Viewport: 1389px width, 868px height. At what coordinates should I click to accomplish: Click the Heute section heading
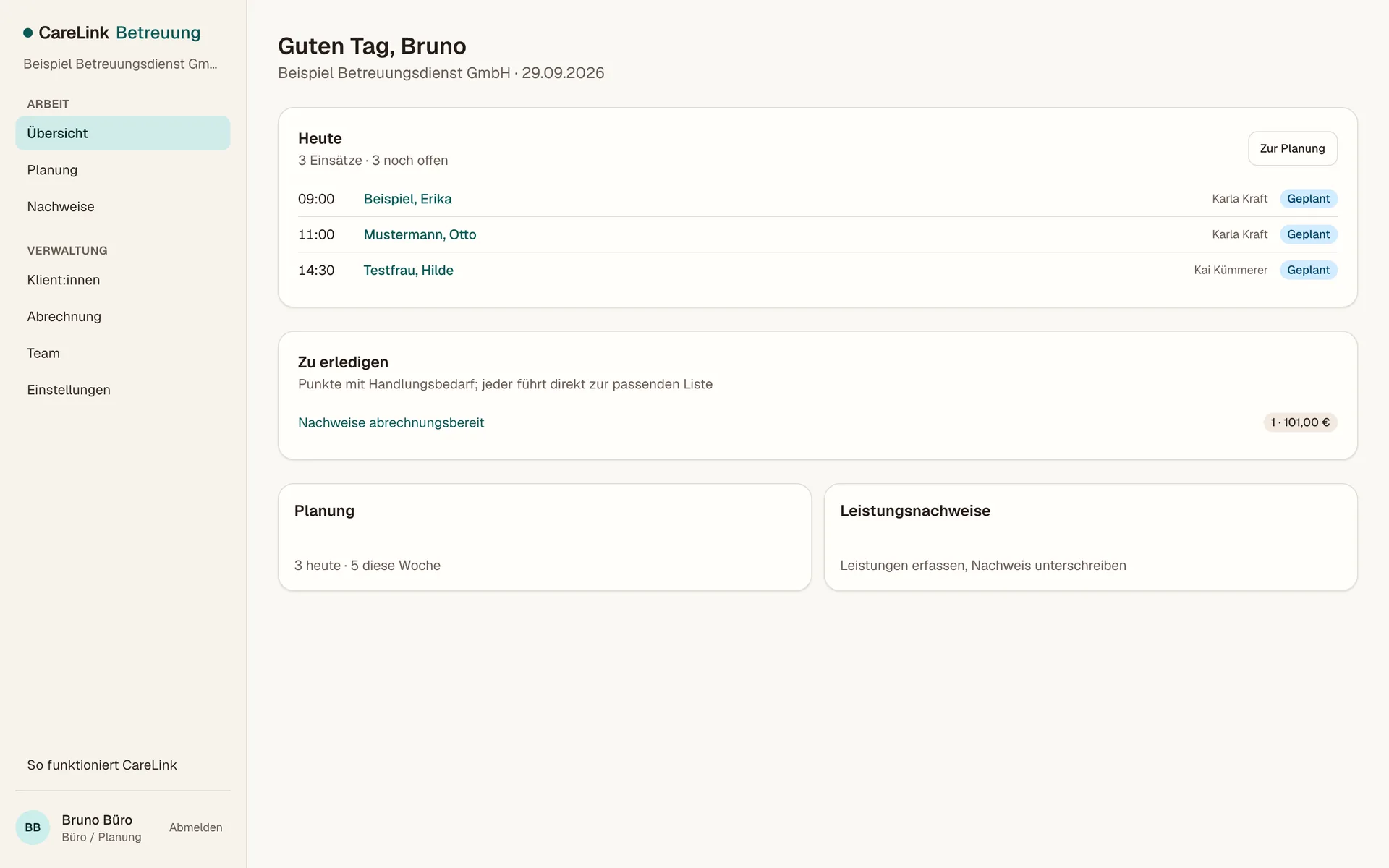pyautogui.click(x=320, y=138)
